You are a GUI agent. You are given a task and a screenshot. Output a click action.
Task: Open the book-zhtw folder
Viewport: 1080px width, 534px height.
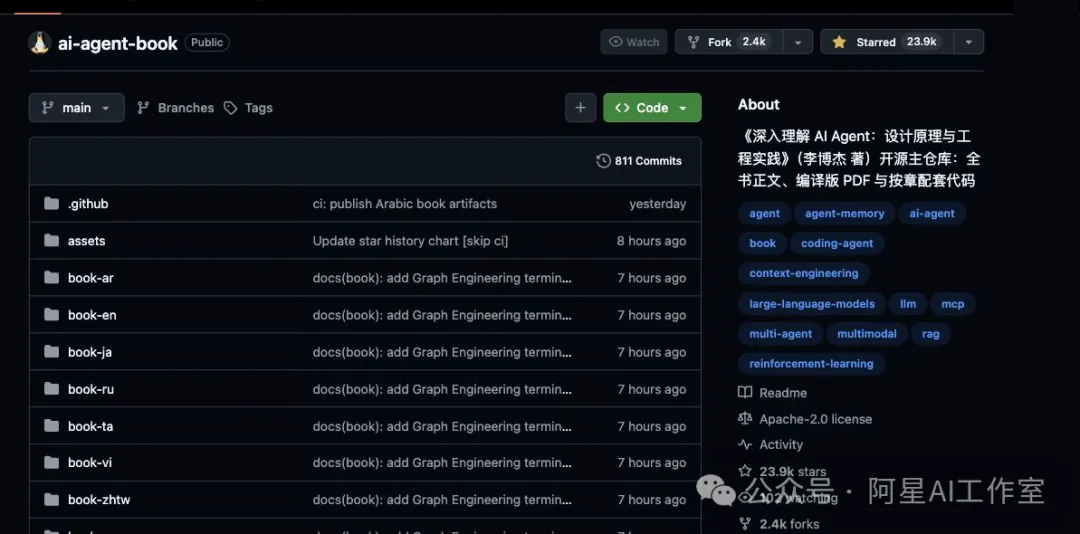[x=98, y=500]
